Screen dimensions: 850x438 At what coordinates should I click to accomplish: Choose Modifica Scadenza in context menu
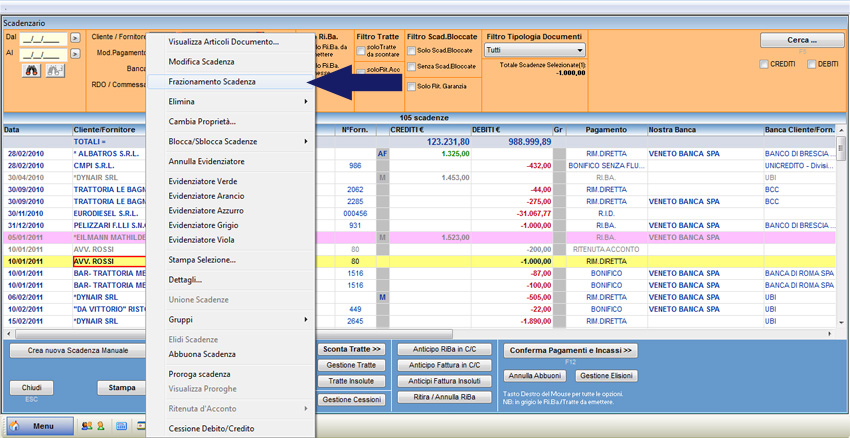pos(201,62)
